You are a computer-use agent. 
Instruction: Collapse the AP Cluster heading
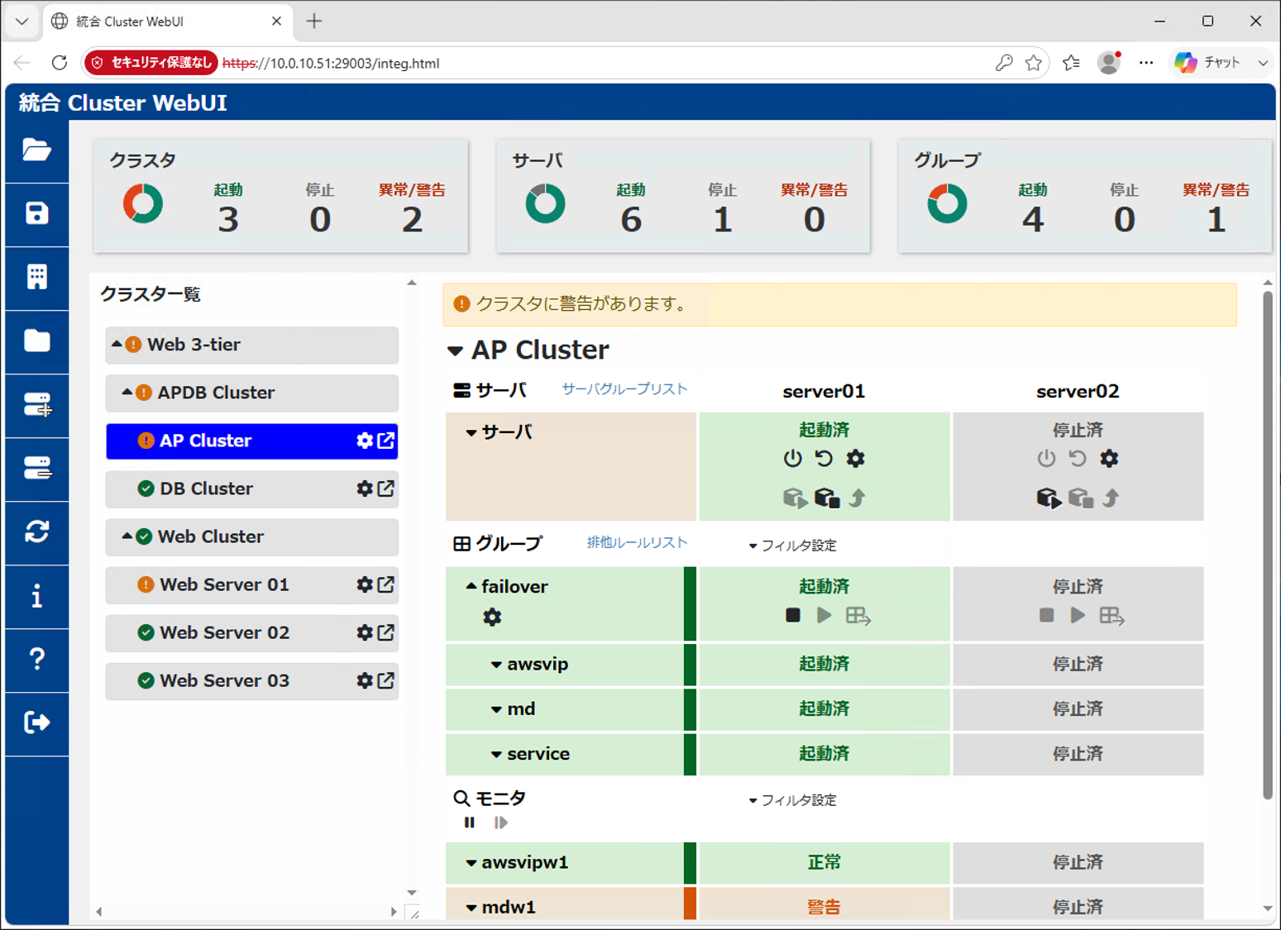455,351
